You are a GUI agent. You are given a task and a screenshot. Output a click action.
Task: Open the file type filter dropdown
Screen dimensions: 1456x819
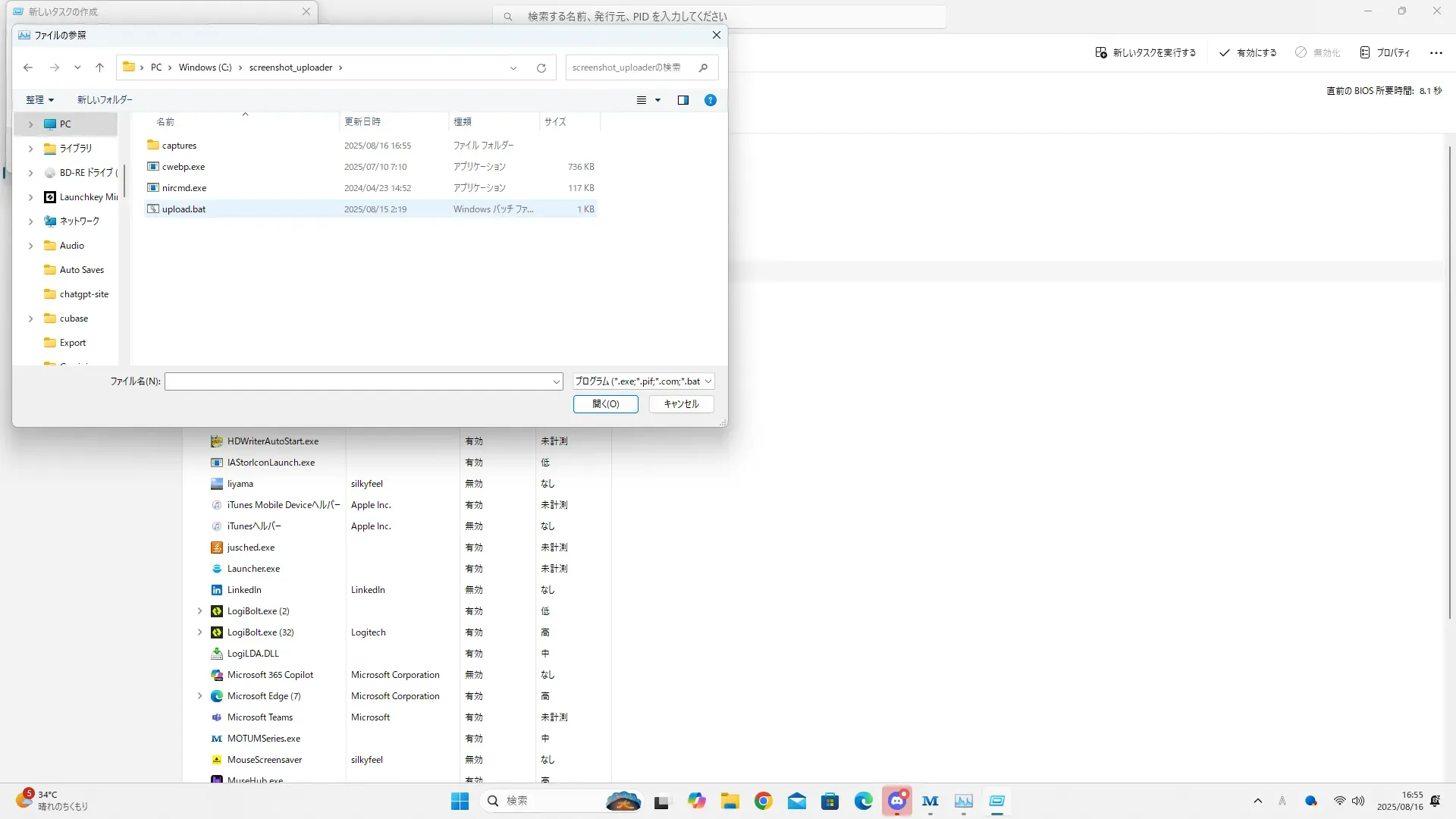[x=643, y=381]
